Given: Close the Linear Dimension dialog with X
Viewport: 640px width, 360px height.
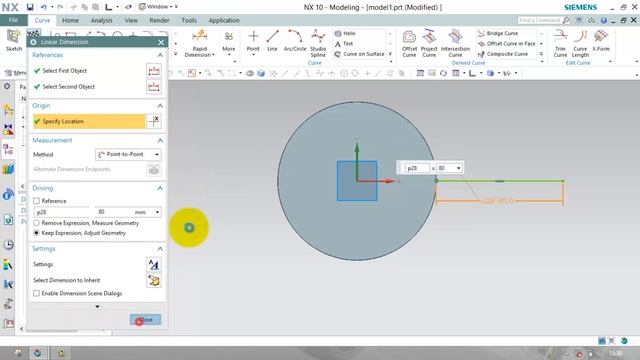Looking at the screenshot, I should pyautogui.click(x=161, y=42).
